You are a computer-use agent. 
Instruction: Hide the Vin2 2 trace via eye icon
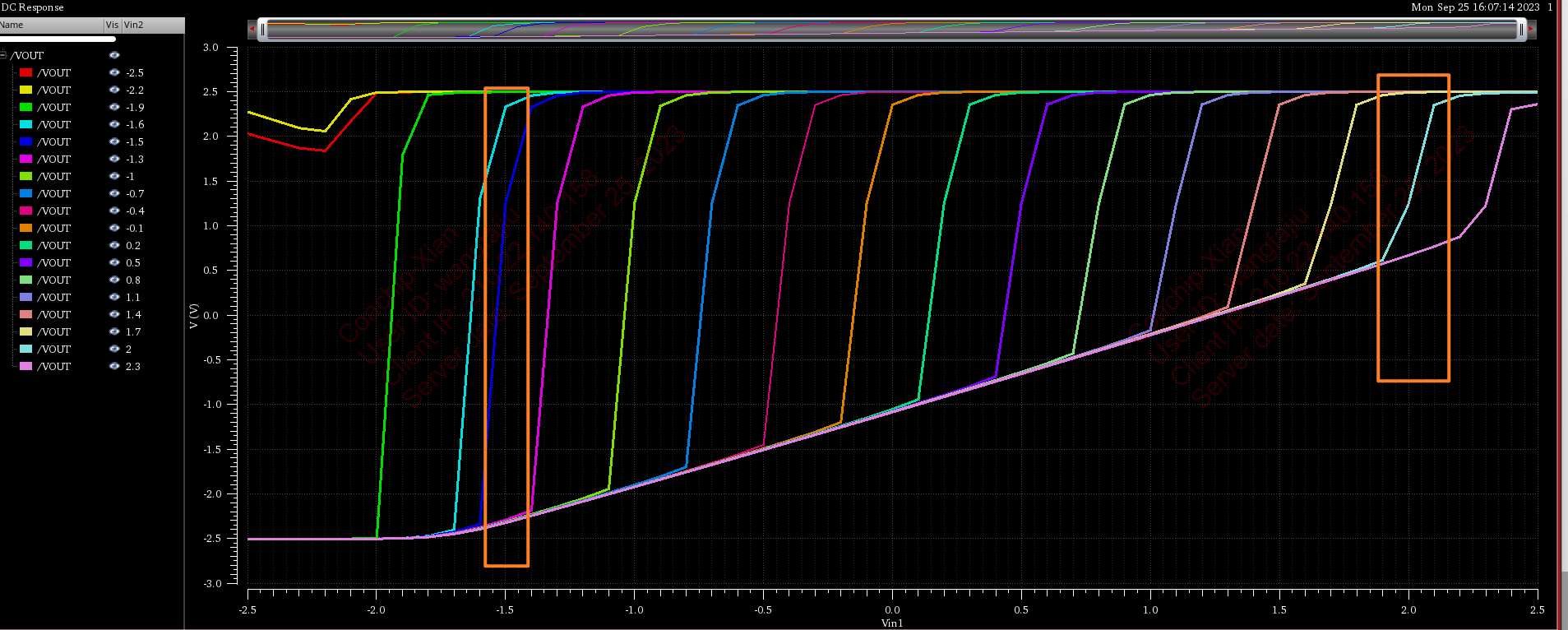point(114,349)
